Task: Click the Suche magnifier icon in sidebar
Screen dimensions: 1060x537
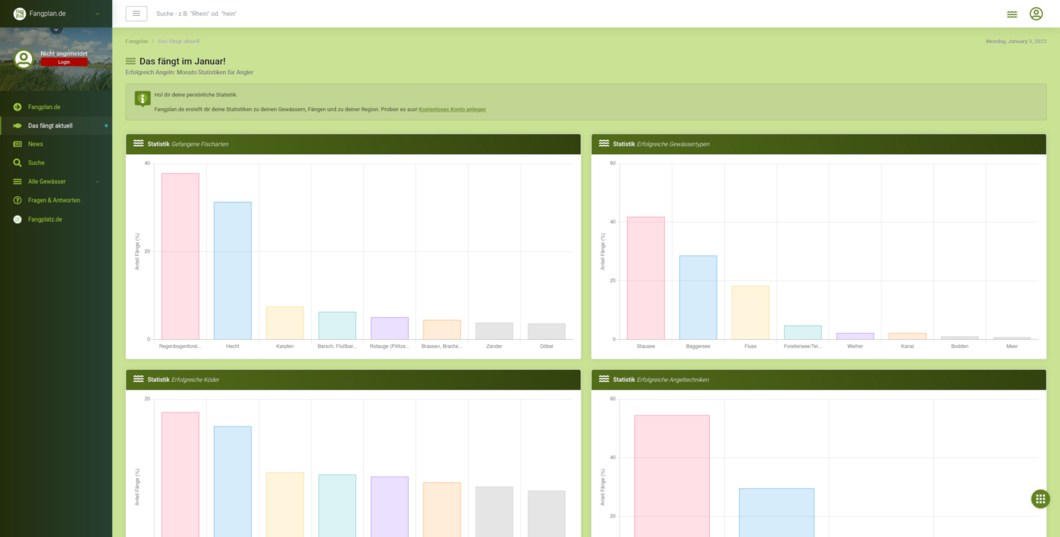Action: (x=16, y=162)
